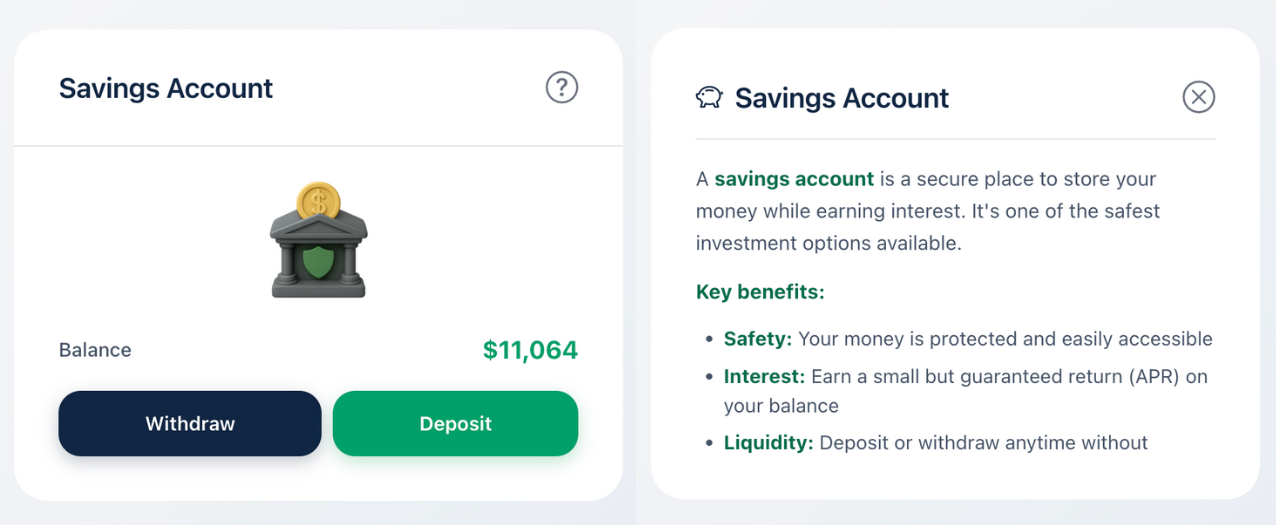Click the "Safety:" benefit label
Screen dimensions: 1276x525
coord(758,339)
